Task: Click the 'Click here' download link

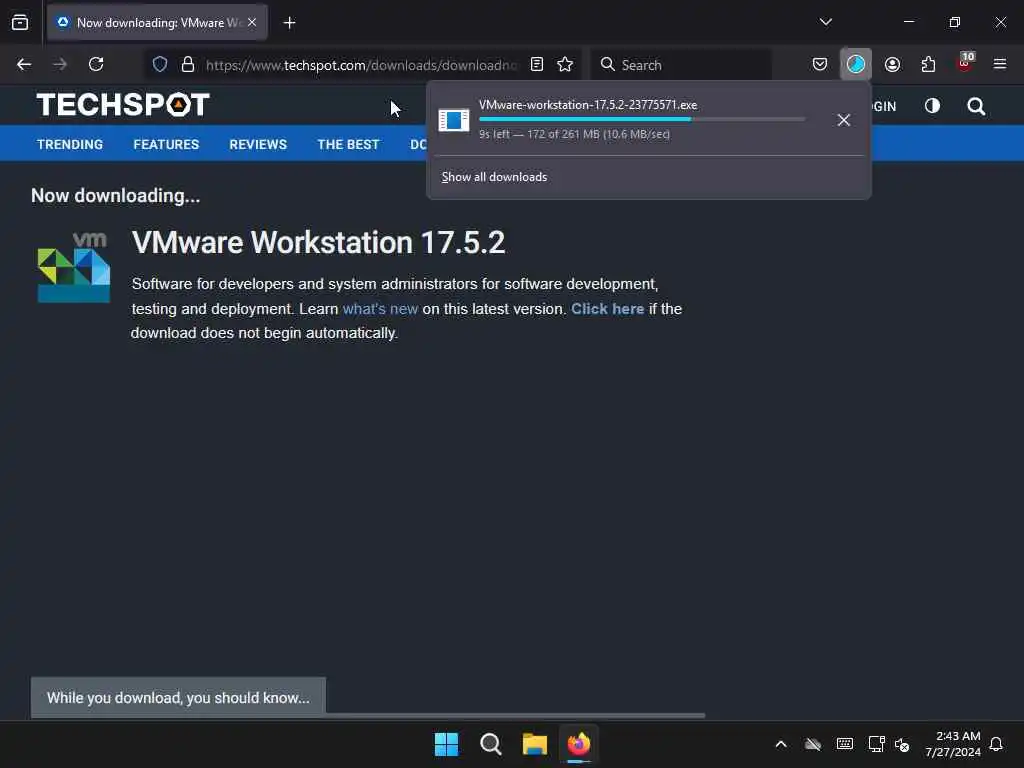Action: (x=607, y=309)
